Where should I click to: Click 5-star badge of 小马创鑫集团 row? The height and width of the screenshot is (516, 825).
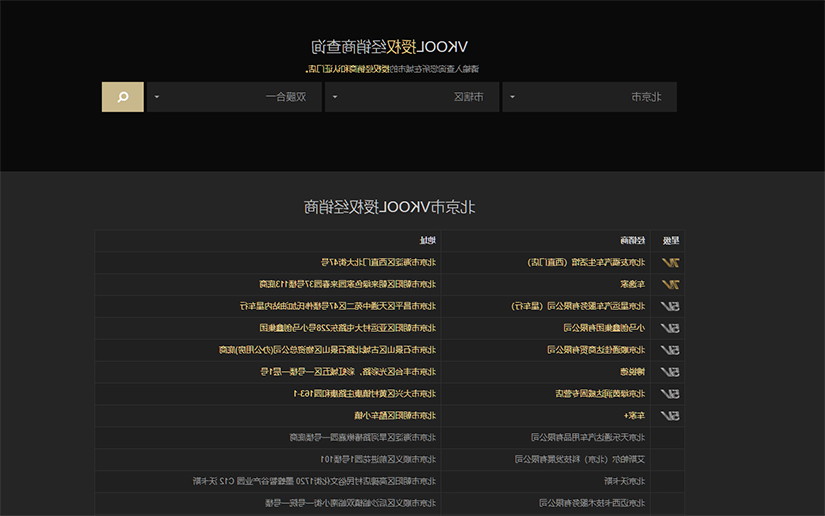coord(670,328)
